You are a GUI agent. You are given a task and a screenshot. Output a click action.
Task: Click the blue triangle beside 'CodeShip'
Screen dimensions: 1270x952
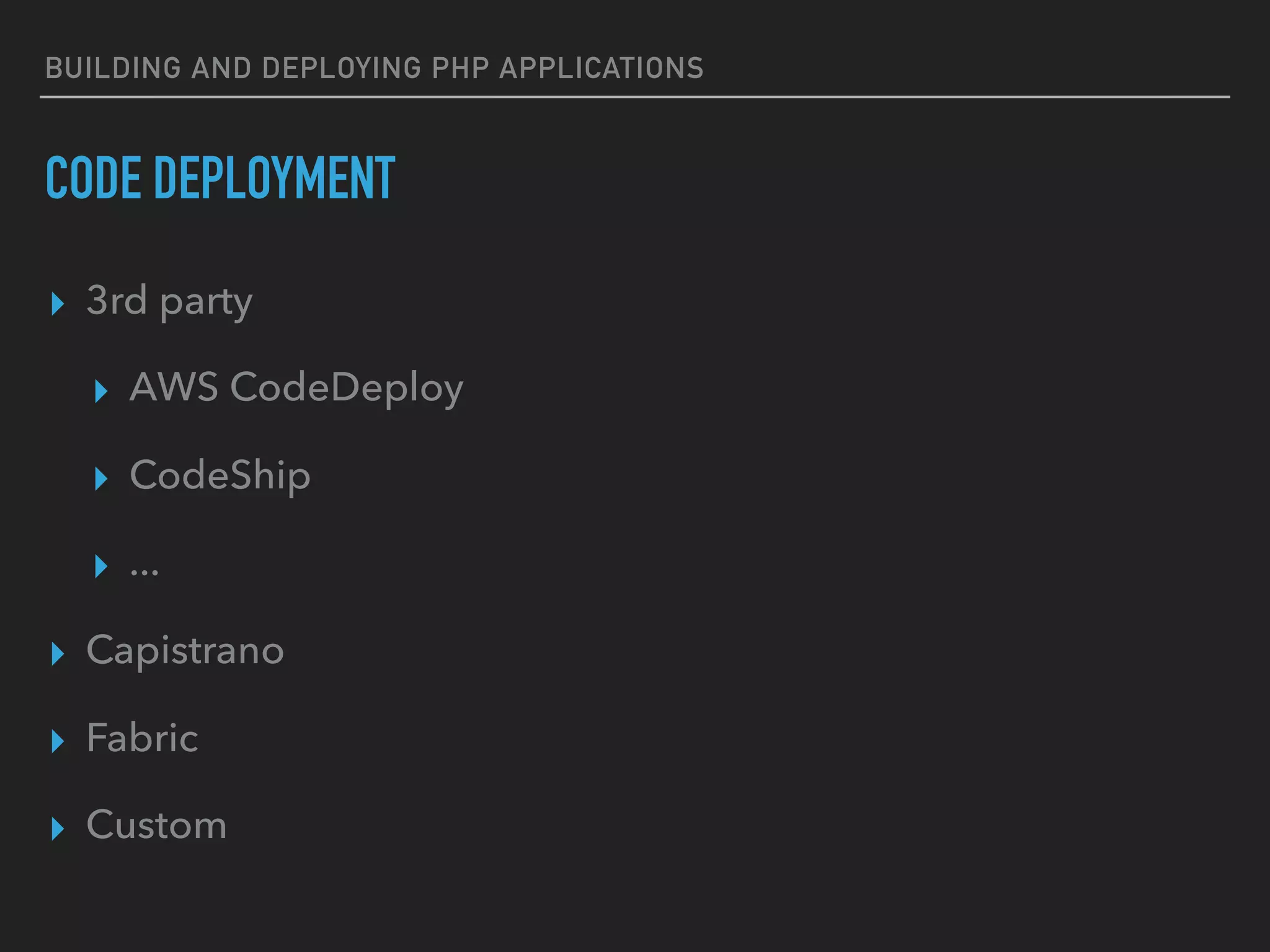[x=101, y=479]
